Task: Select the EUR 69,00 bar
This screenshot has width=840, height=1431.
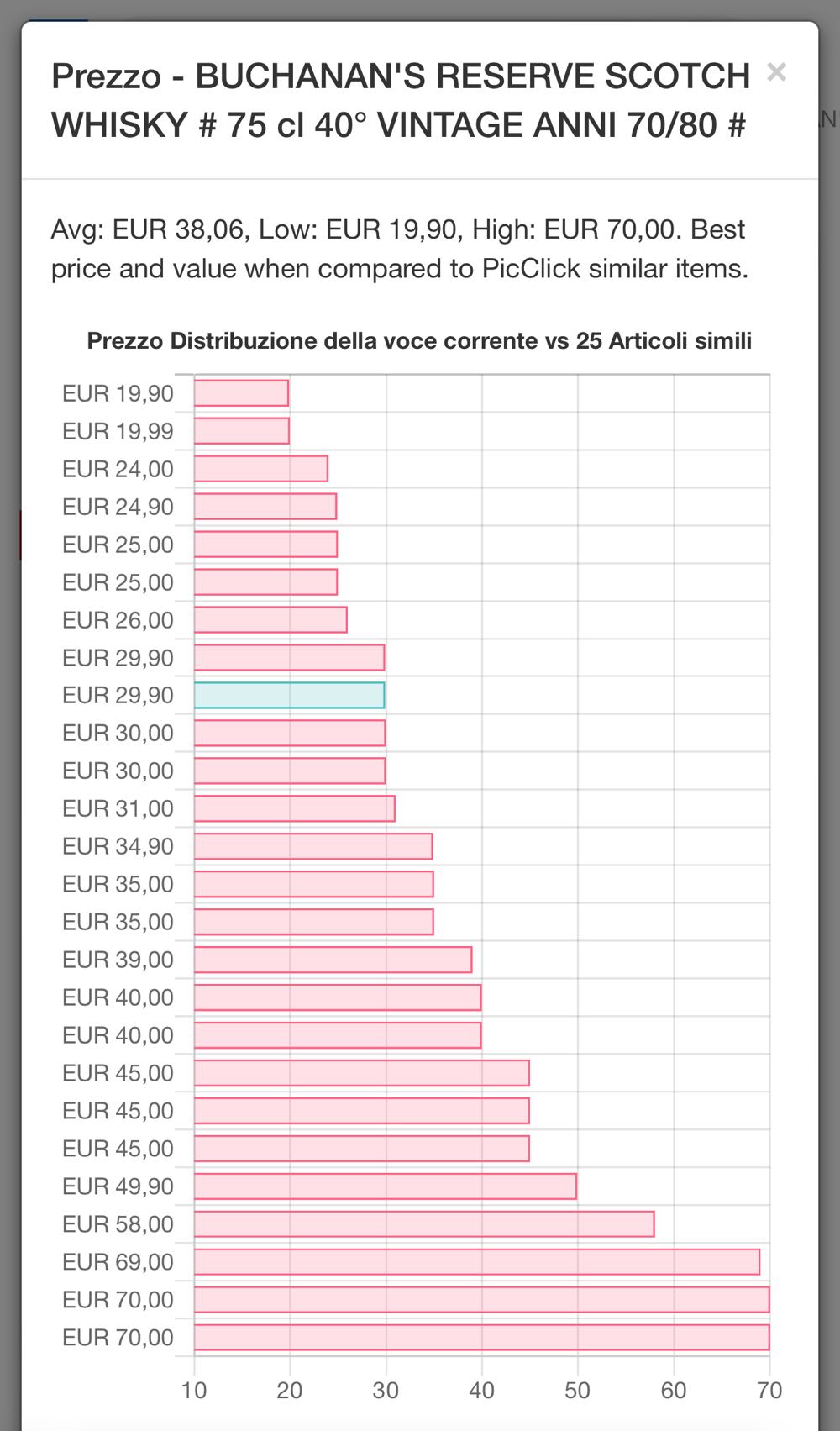Action: tap(476, 1262)
